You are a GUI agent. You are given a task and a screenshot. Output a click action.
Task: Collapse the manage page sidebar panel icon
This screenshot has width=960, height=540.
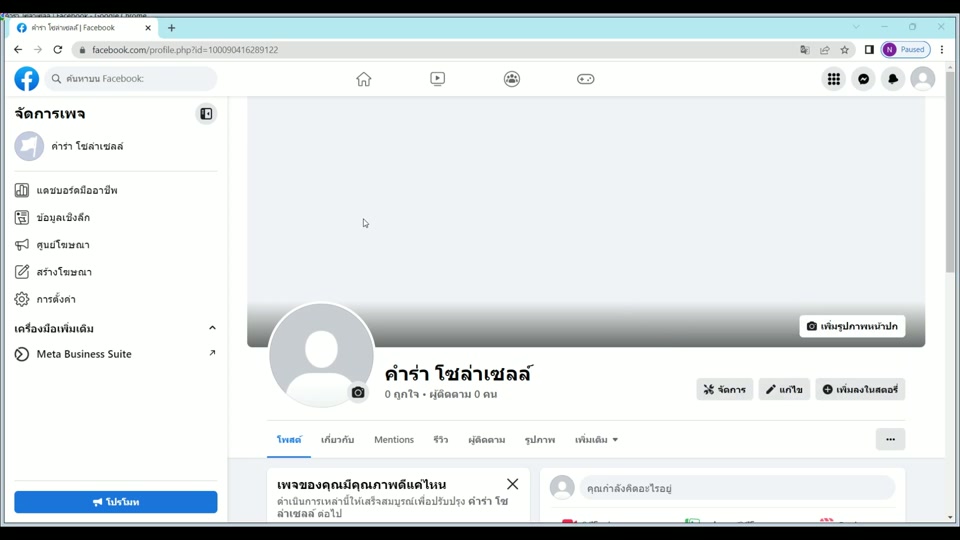coord(206,114)
